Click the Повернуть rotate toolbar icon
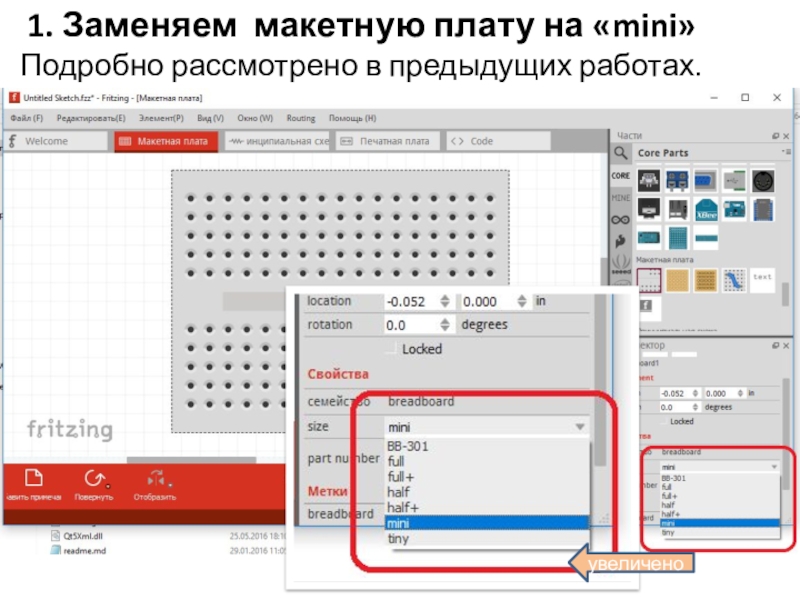This screenshot has height=600, width=800. tap(94, 478)
